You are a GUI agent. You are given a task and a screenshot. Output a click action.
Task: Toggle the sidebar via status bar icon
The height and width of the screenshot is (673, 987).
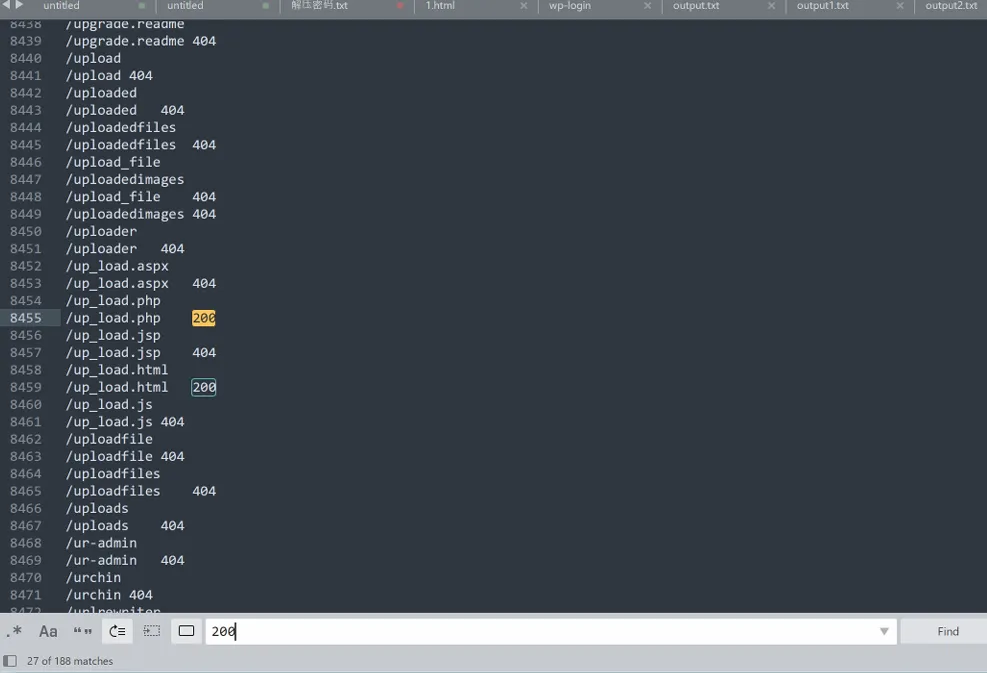coord(10,660)
